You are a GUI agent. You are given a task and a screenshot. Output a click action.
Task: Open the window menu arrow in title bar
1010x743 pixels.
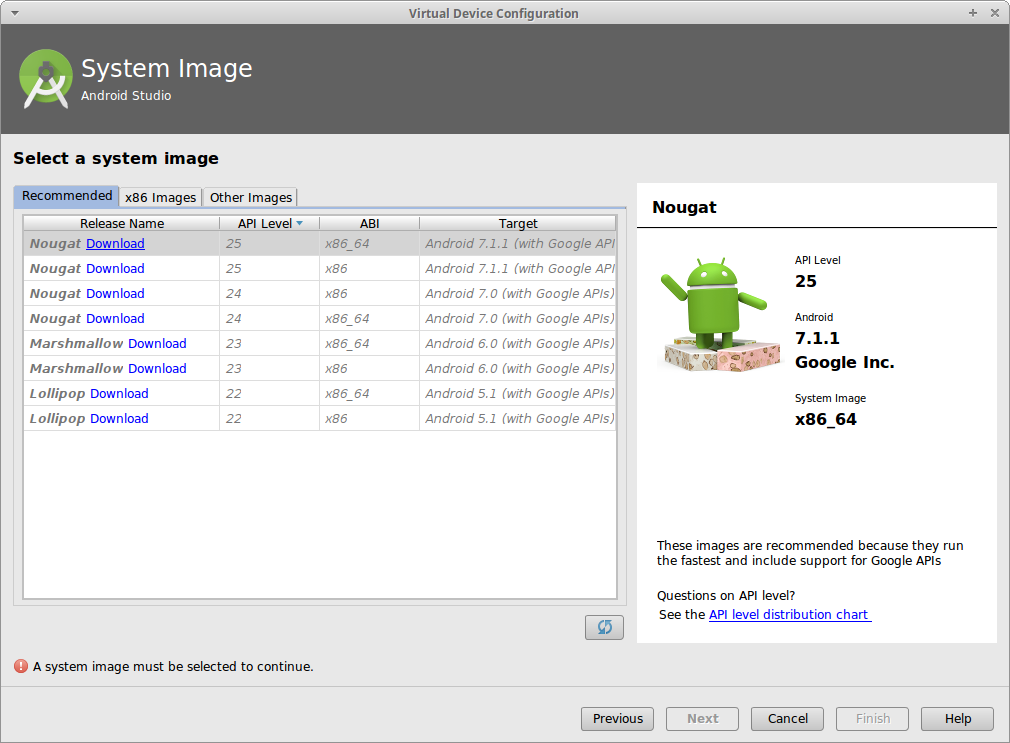[x=14, y=13]
